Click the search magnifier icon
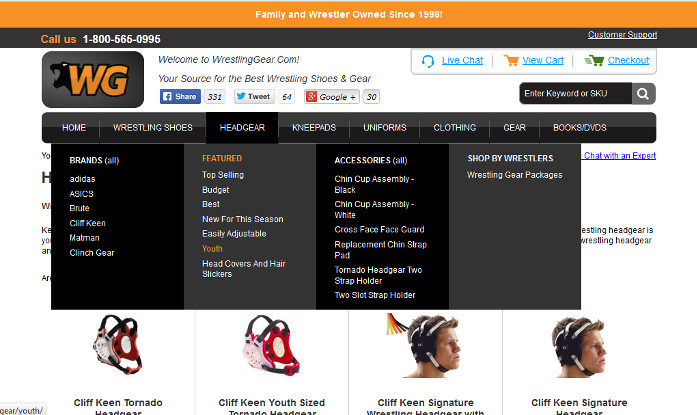This screenshot has width=697, height=415. [x=644, y=93]
